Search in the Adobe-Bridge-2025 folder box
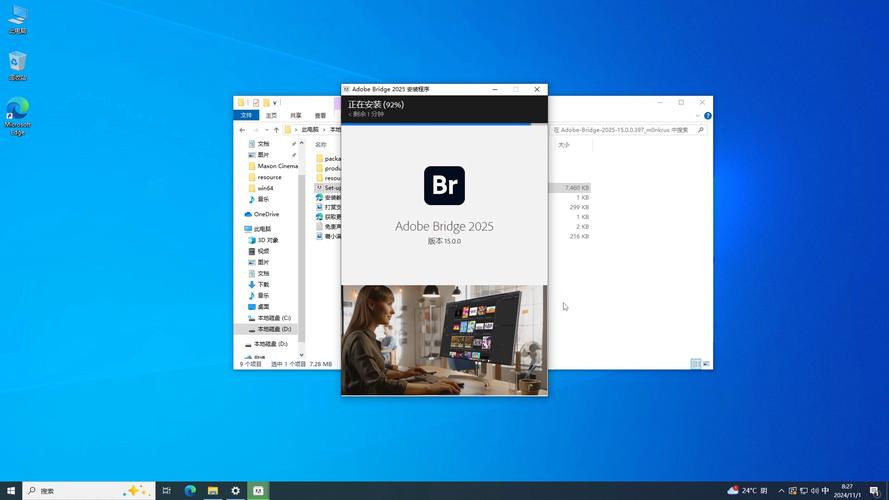Image resolution: width=889 pixels, height=500 pixels. tap(628, 130)
